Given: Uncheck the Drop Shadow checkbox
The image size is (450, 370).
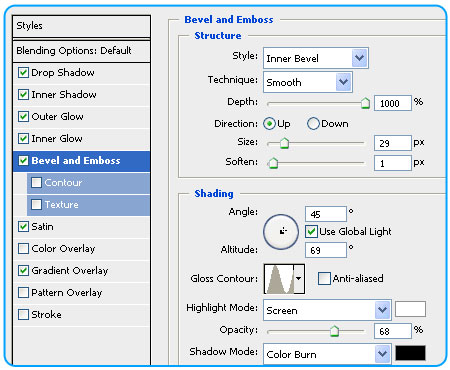Looking at the screenshot, I should [23, 72].
